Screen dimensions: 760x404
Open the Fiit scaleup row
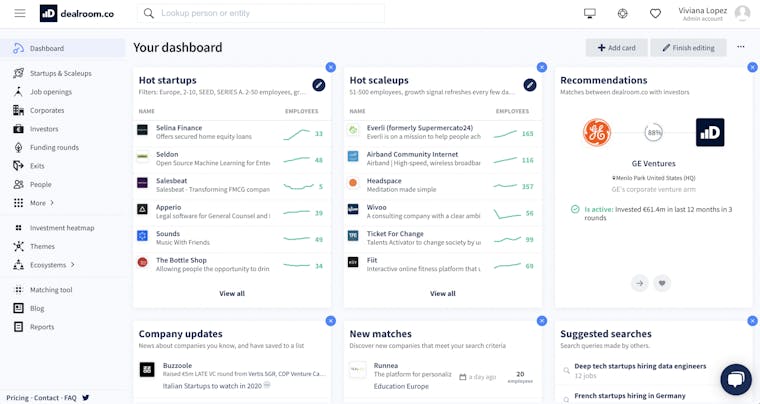point(443,264)
